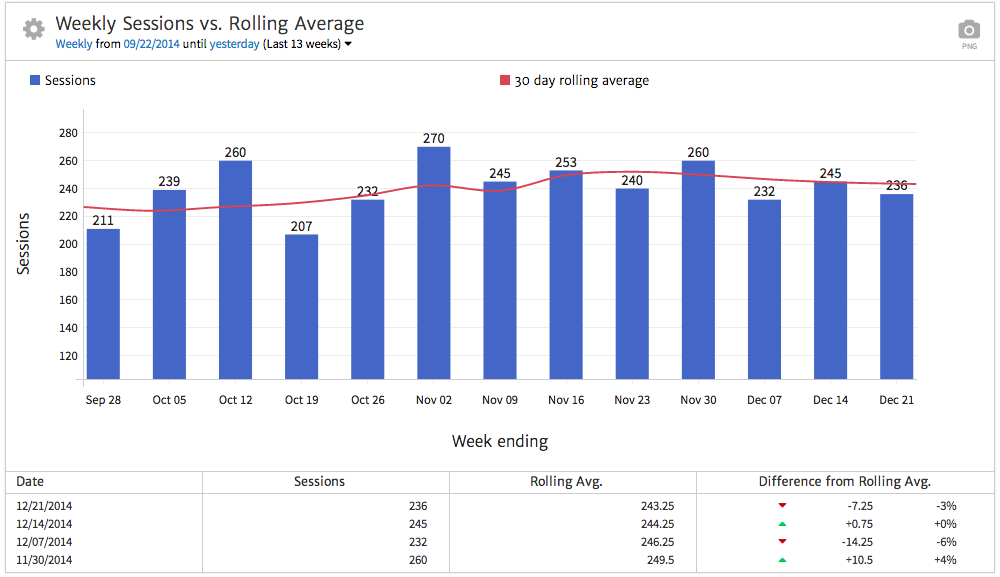Change the 'yesterday' end date

pos(234,44)
